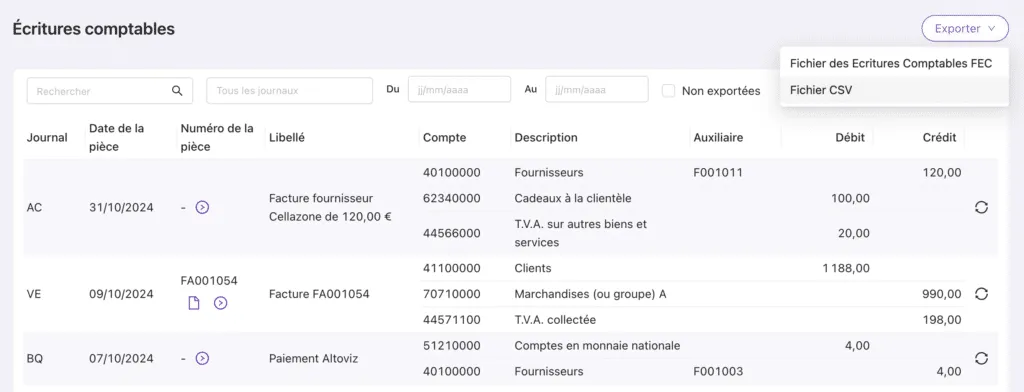Select the Journal column header
Screen dimensions: 1024x392
pyautogui.click(x=47, y=138)
